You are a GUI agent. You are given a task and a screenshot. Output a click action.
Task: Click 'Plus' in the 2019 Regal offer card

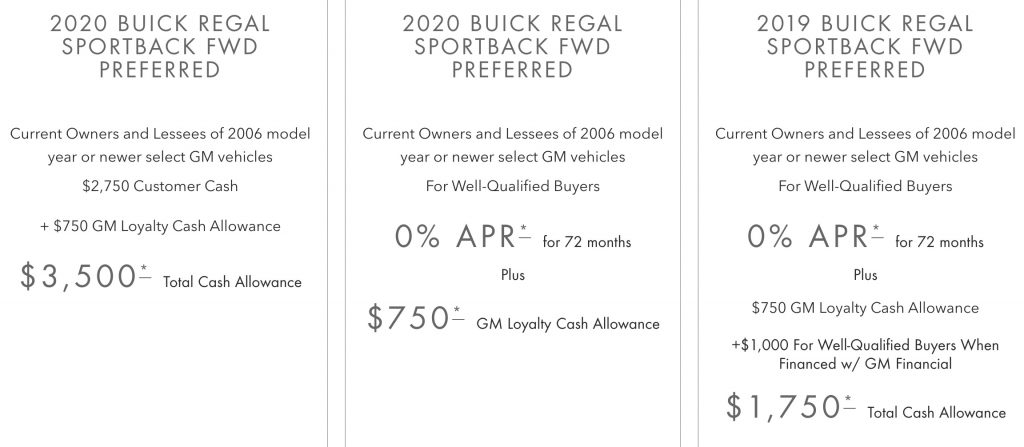[865, 274]
